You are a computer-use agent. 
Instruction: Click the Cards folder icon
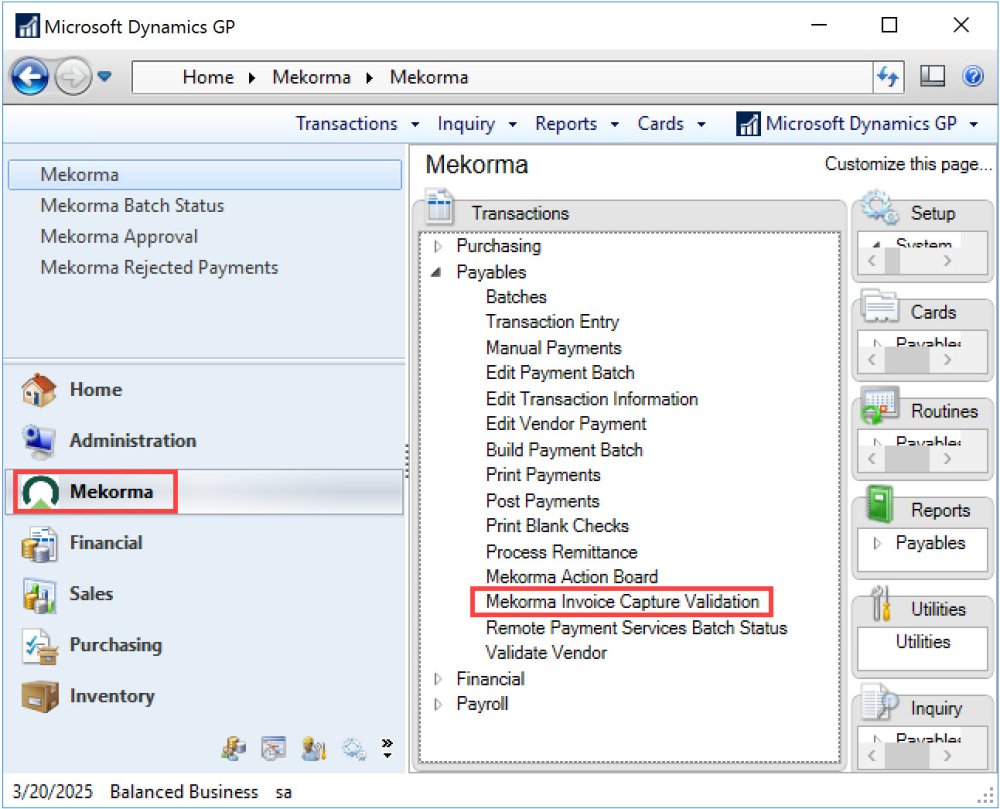881,307
